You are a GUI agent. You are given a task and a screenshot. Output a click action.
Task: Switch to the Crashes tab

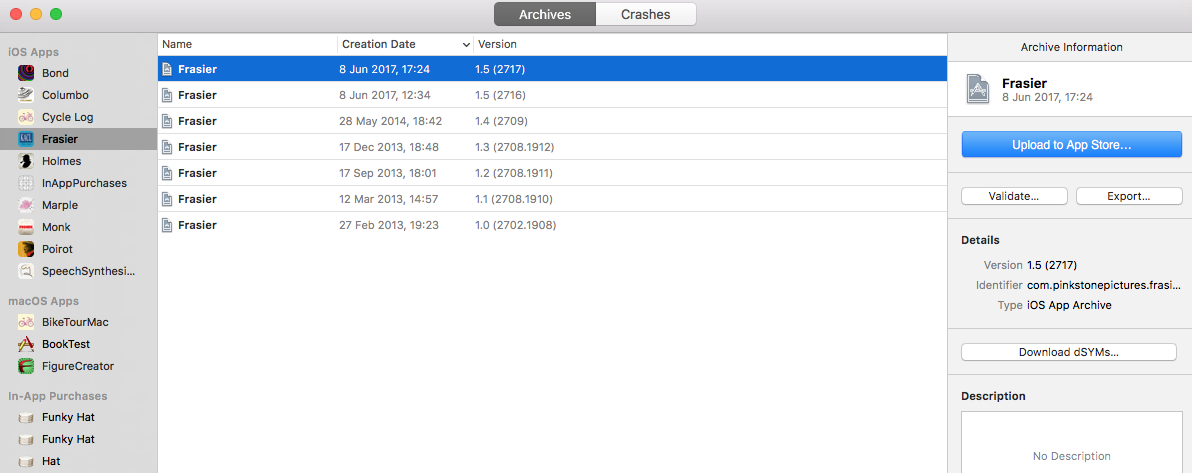coord(645,14)
